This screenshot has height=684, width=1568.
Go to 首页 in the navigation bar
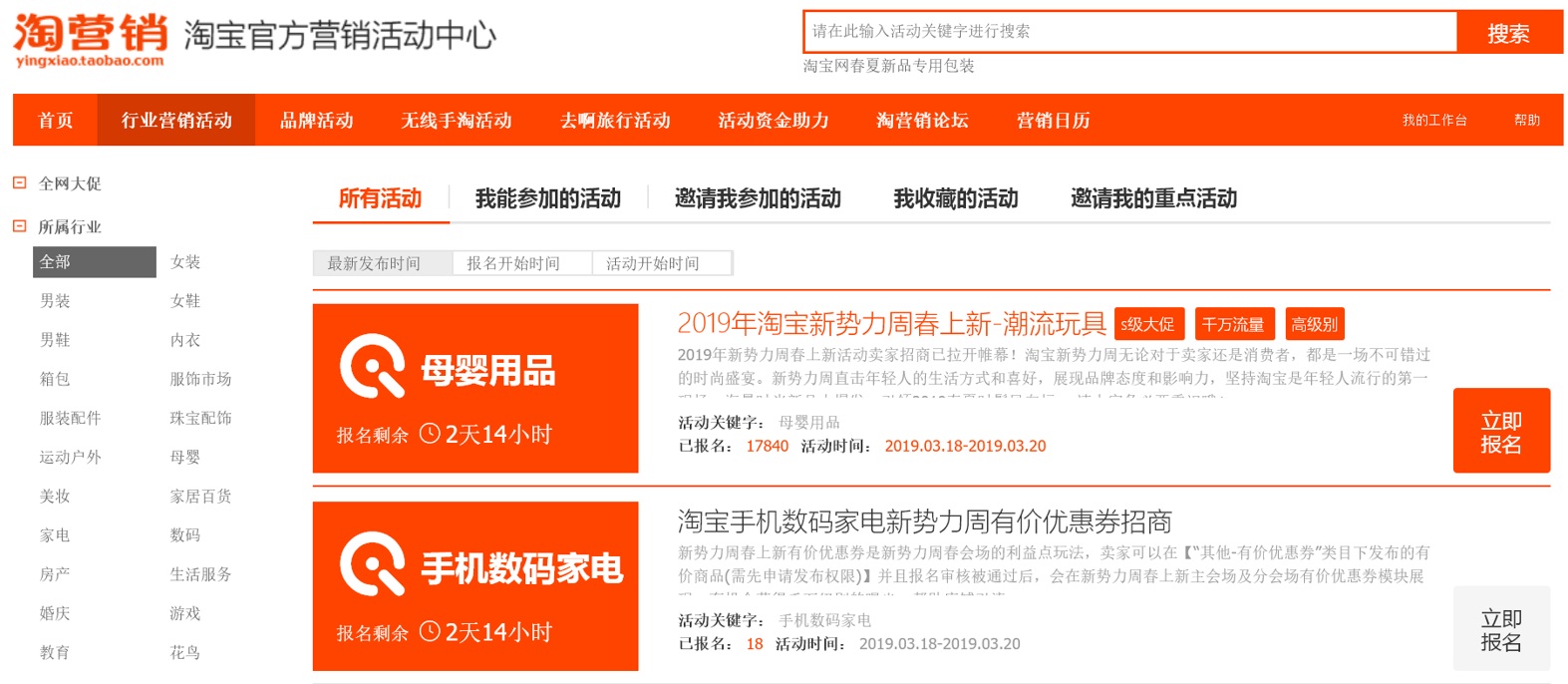point(56,120)
